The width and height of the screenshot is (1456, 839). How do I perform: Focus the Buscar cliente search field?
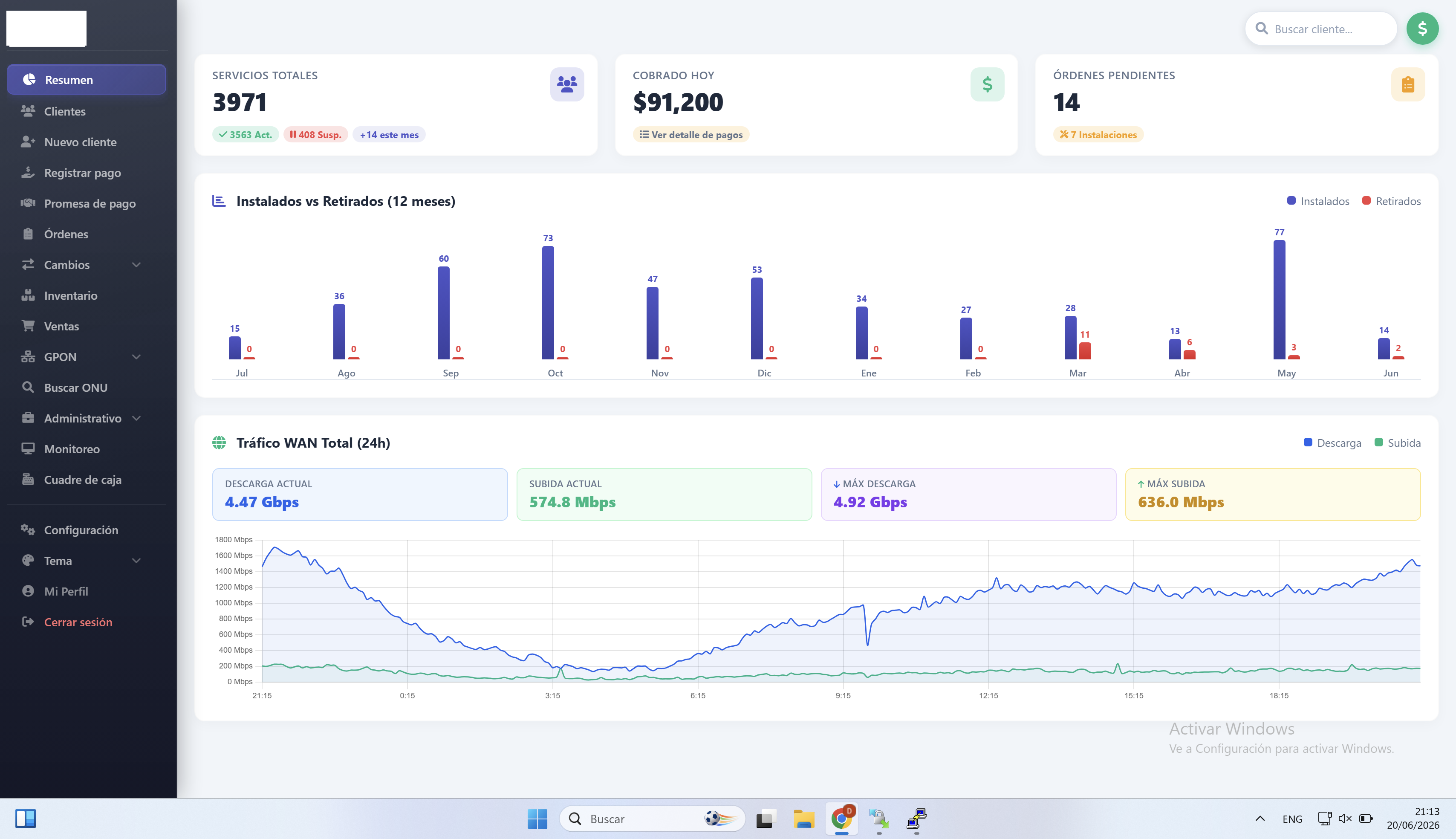[x=1320, y=29]
